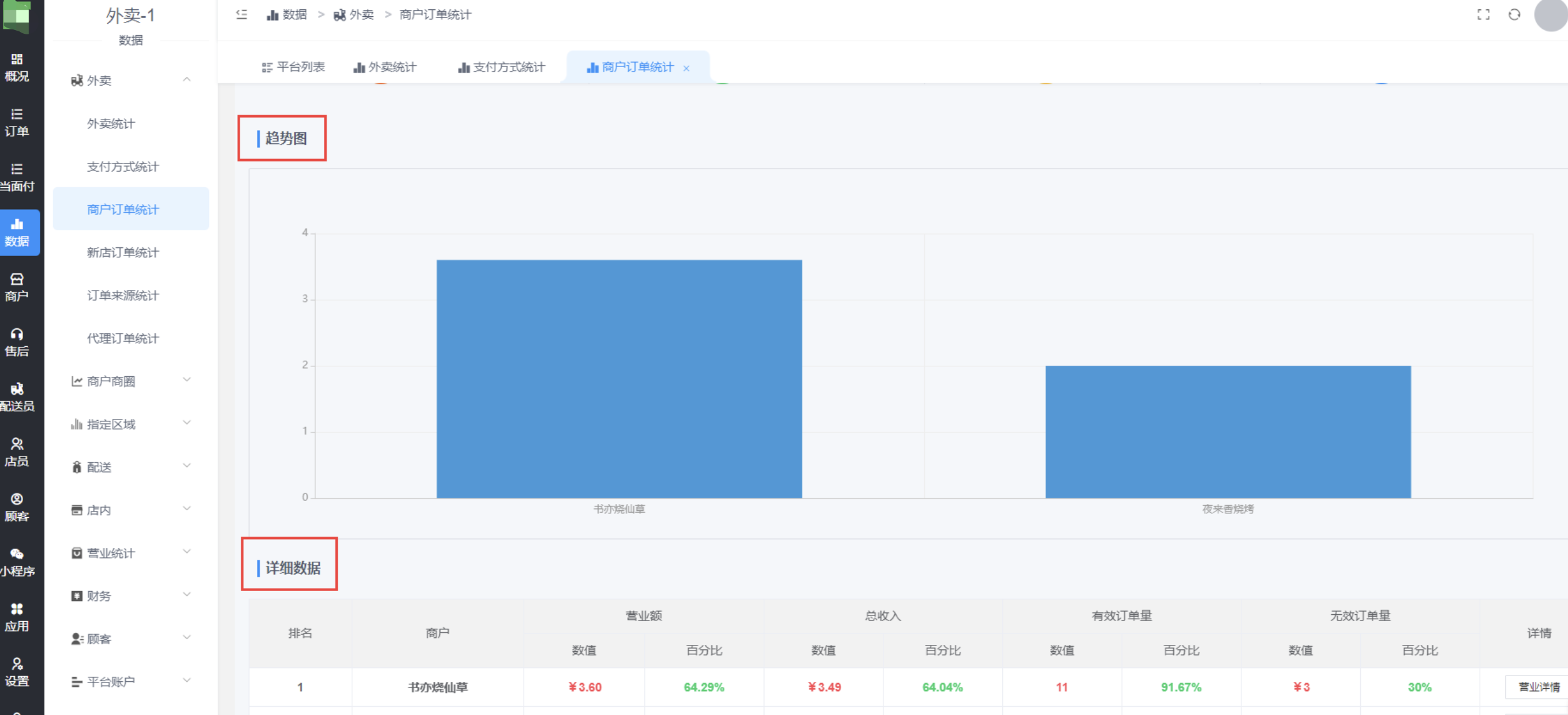The width and height of the screenshot is (1568, 715).
Task: Open the 店员 staff sidebar icon
Action: [17, 453]
